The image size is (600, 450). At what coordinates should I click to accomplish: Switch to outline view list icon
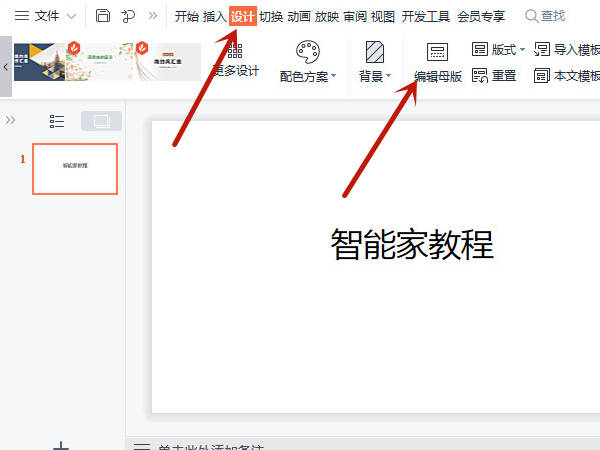(x=57, y=121)
